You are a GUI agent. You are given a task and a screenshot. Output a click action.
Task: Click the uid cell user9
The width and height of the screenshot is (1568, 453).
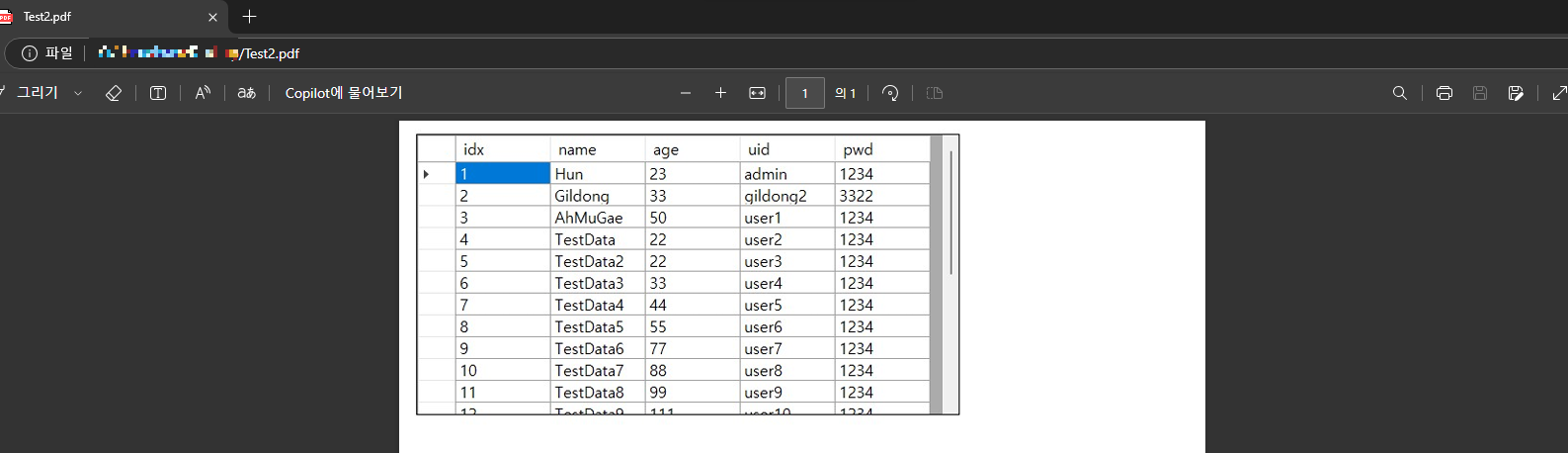pos(787,392)
